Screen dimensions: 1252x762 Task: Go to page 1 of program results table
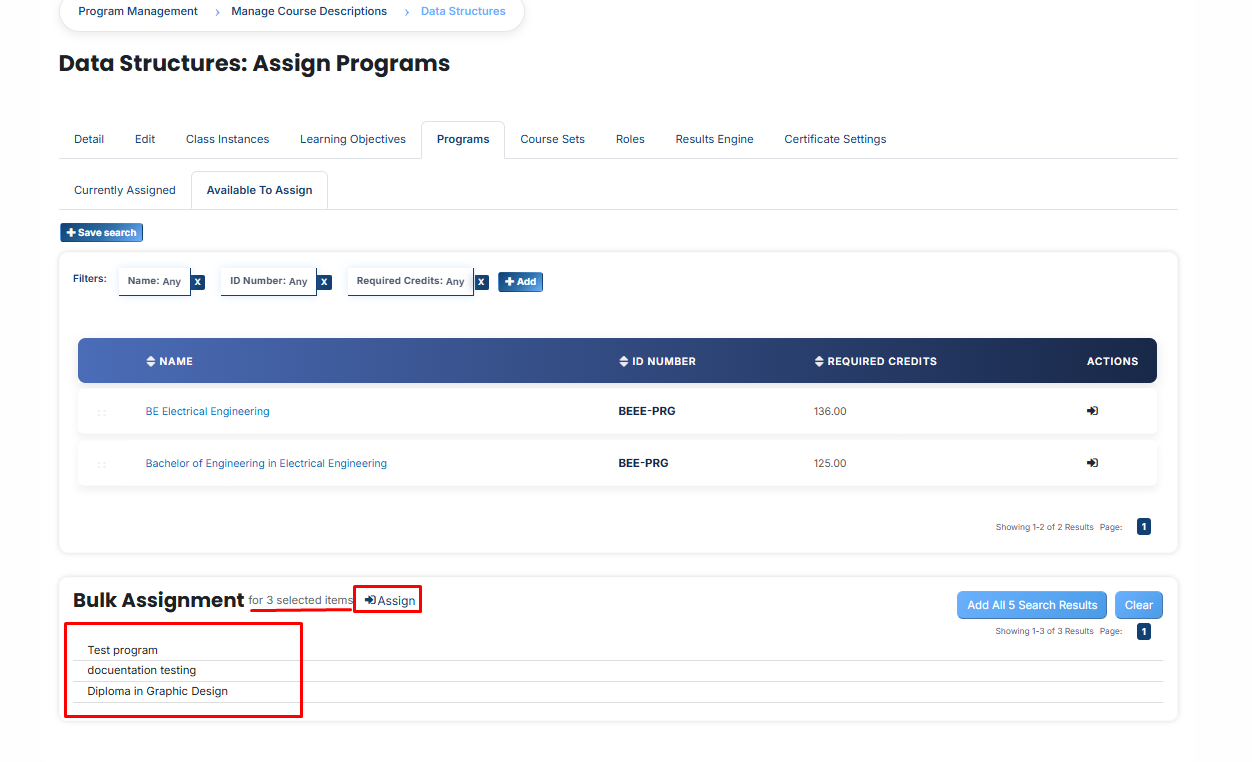(1144, 527)
